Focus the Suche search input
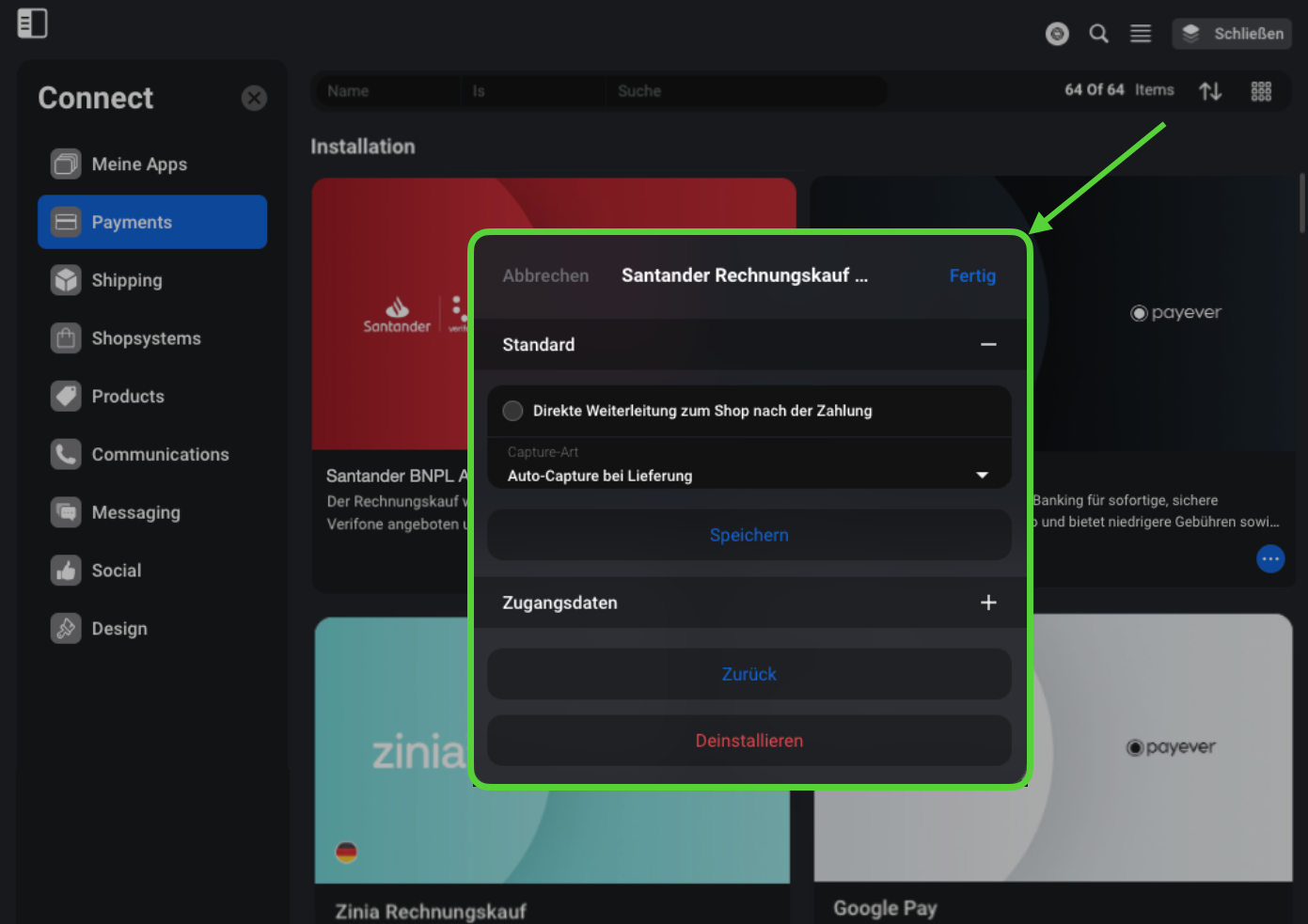The image size is (1308, 924). click(745, 91)
